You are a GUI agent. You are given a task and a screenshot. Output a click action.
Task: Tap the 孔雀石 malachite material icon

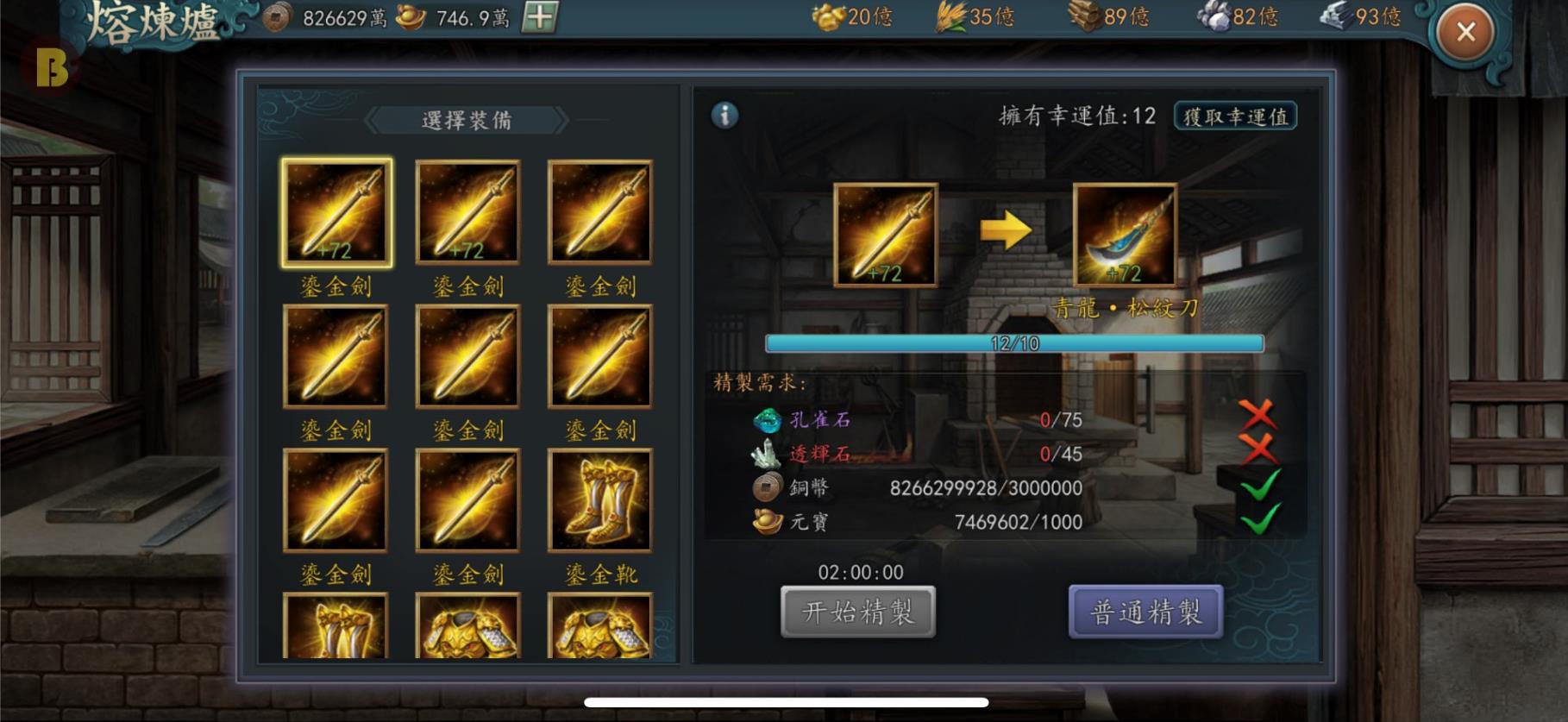(766, 420)
